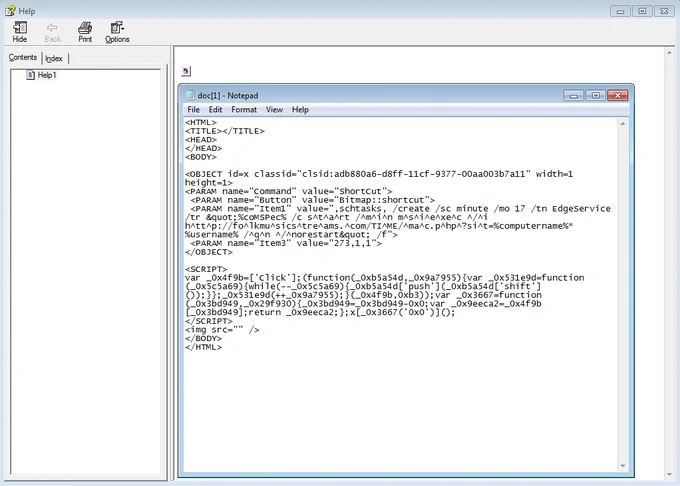The width and height of the screenshot is (680, 486).
Task: Maximize the doc[1] Notepad window
Action: pyautogui.click(x=596, y=95)
